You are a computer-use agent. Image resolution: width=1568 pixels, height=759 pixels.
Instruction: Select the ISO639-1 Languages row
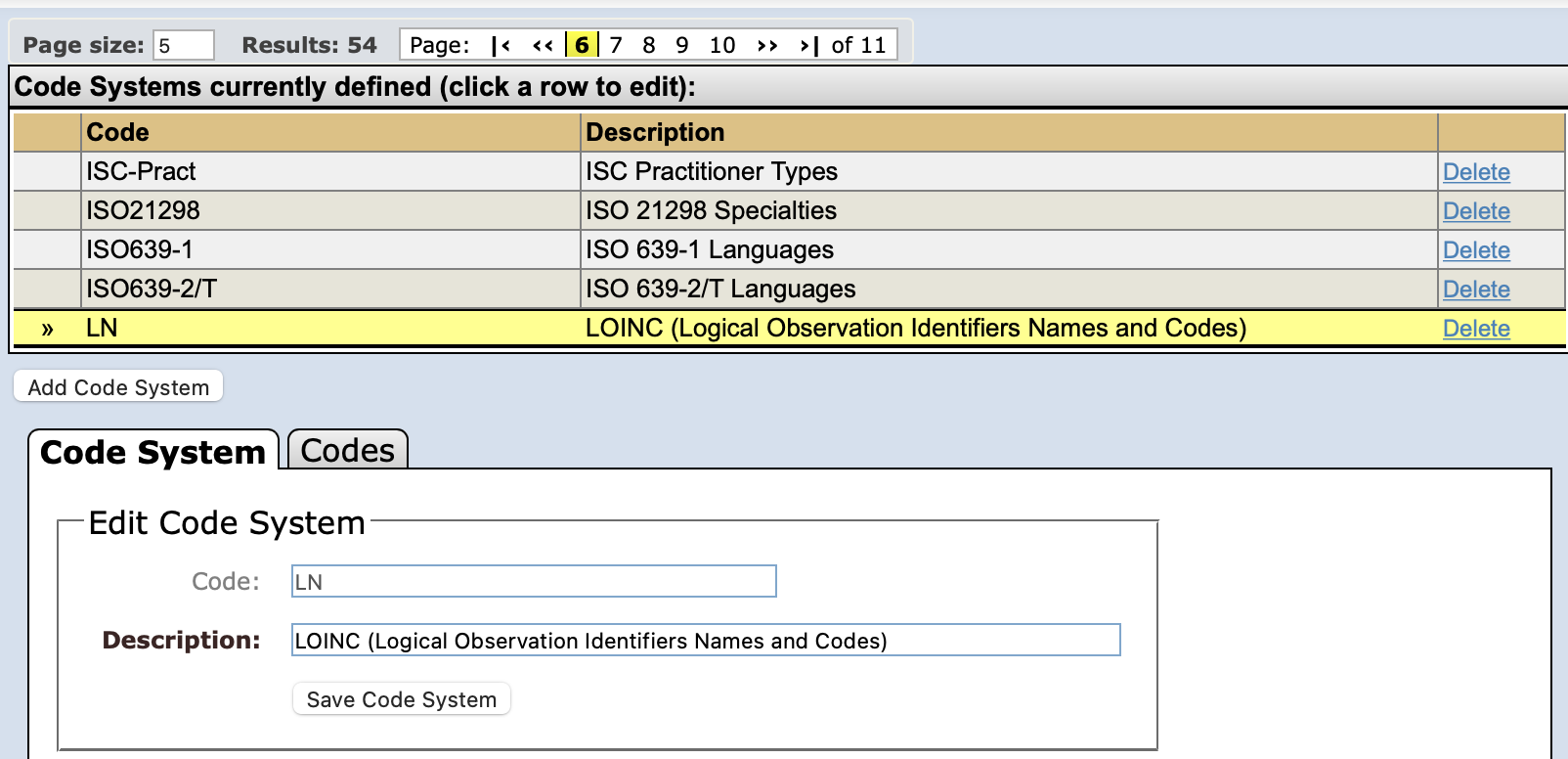[x=709, y=250]
